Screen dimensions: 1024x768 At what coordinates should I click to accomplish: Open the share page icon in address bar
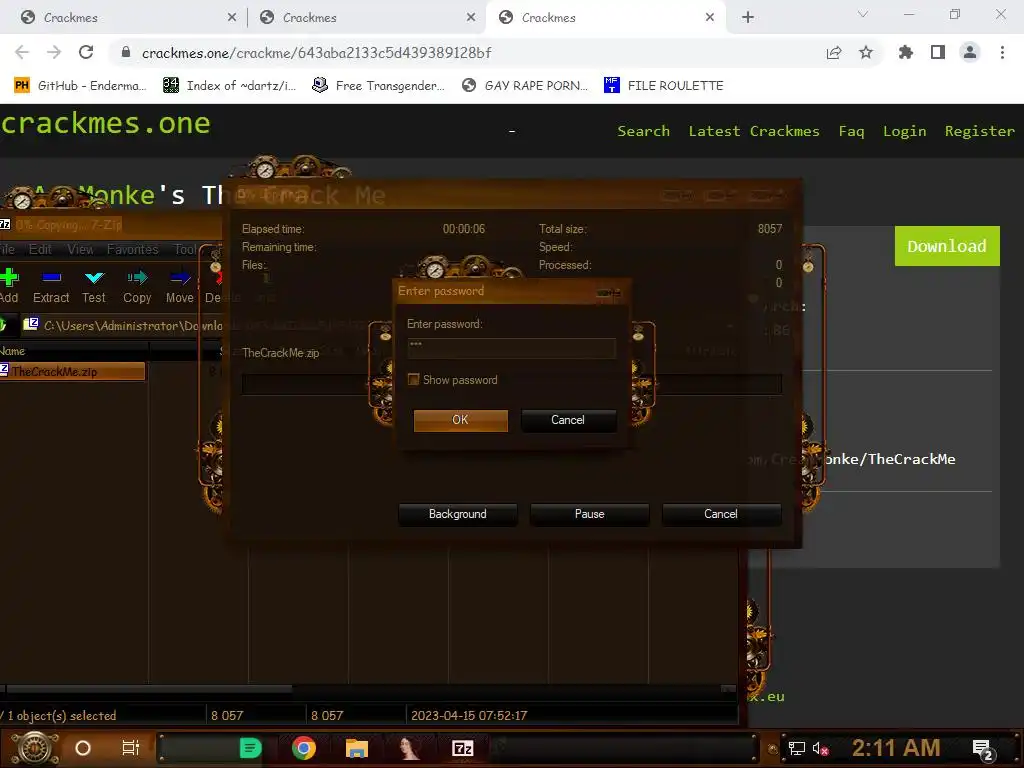coord(834,52)
